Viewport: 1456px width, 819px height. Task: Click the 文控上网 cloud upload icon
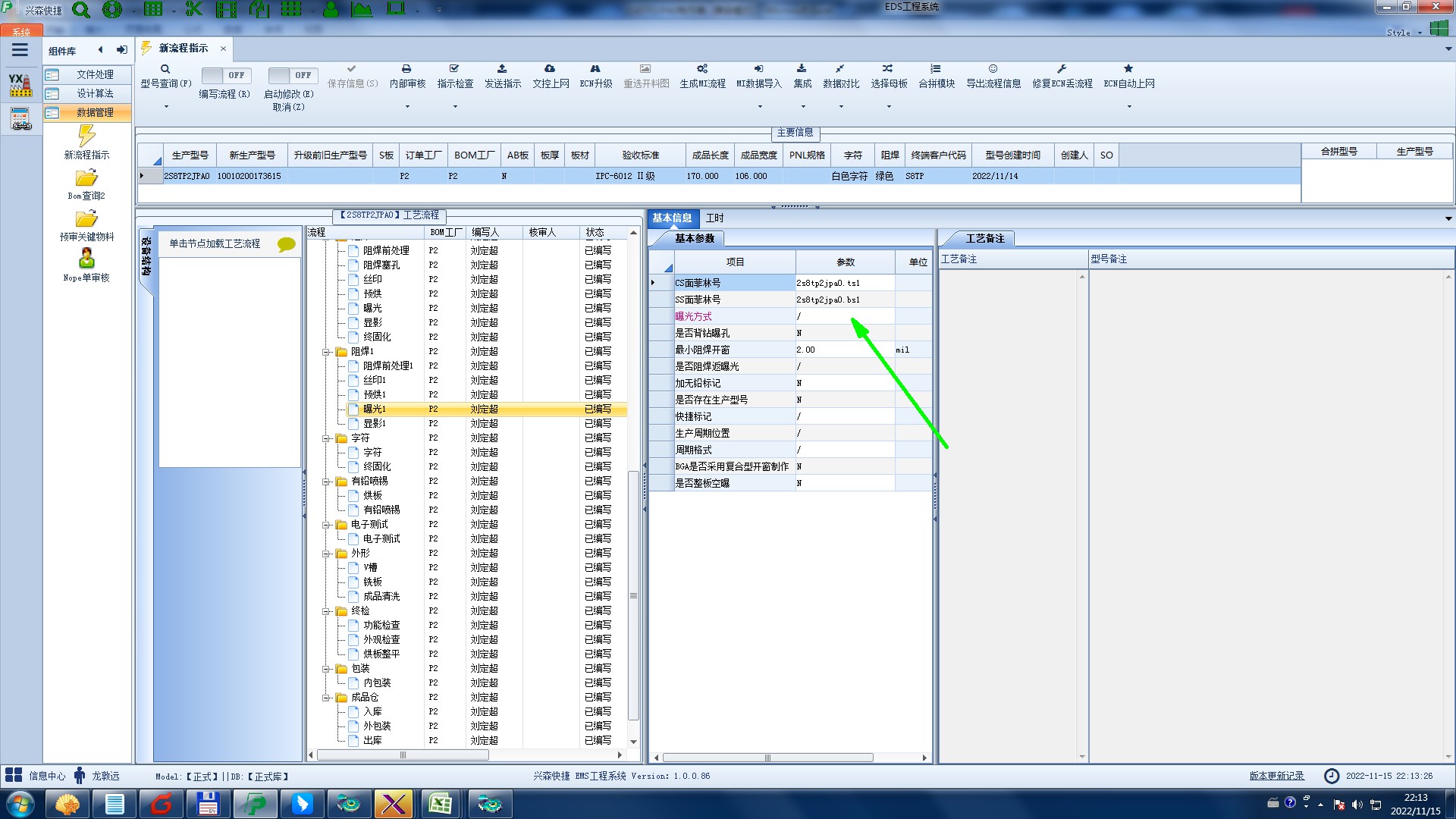click(x=550, y=69)
